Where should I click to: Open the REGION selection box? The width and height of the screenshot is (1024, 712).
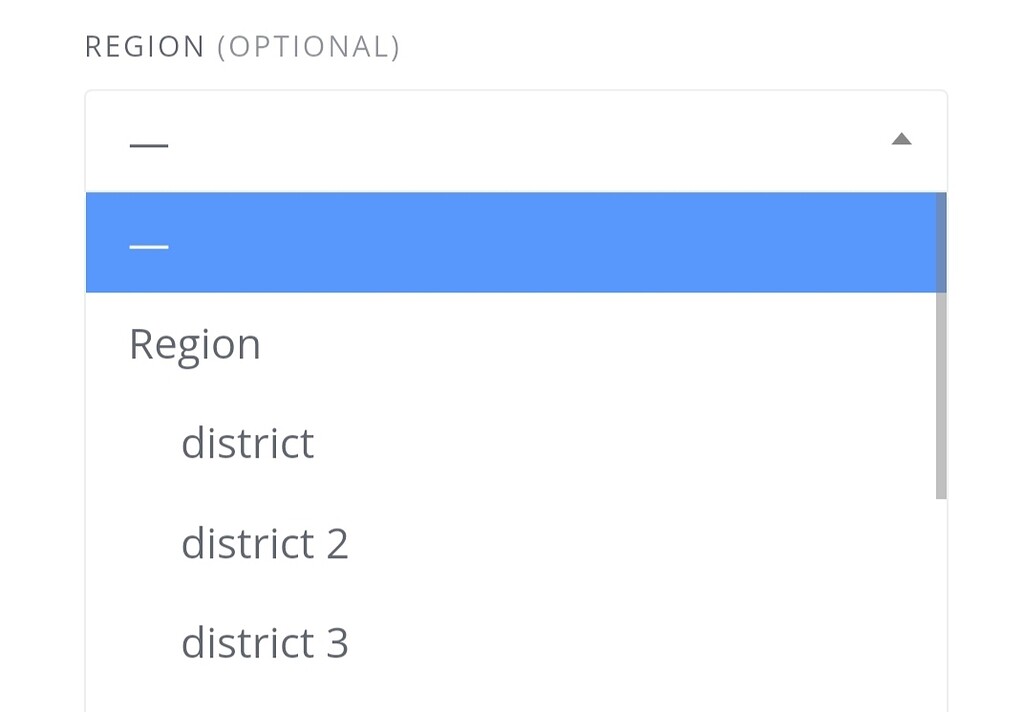(x=500, y=139)
